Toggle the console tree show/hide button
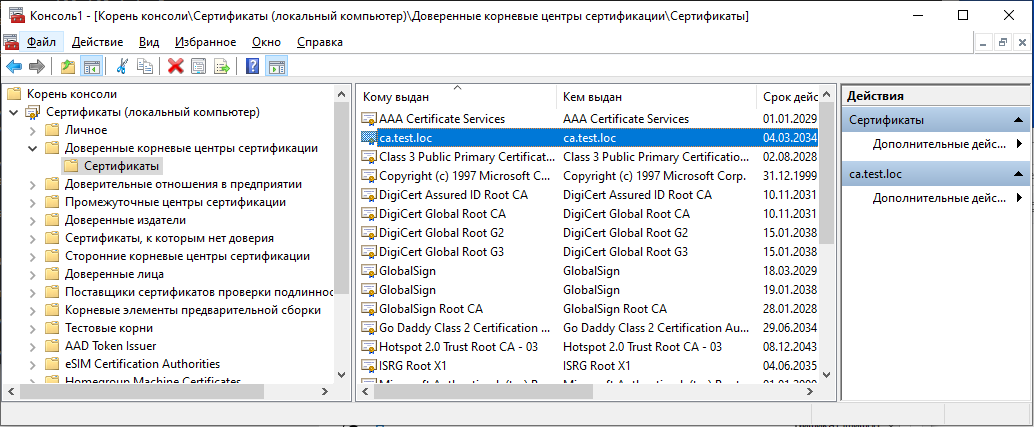Image resolution: width=1034 pixels, height=427 pixels. pos(91,67)
